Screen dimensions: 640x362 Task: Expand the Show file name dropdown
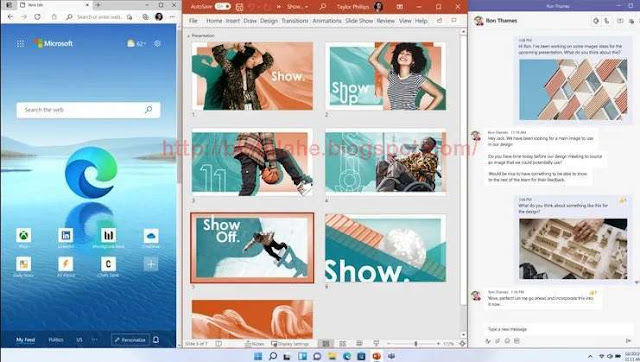[298, 7]
